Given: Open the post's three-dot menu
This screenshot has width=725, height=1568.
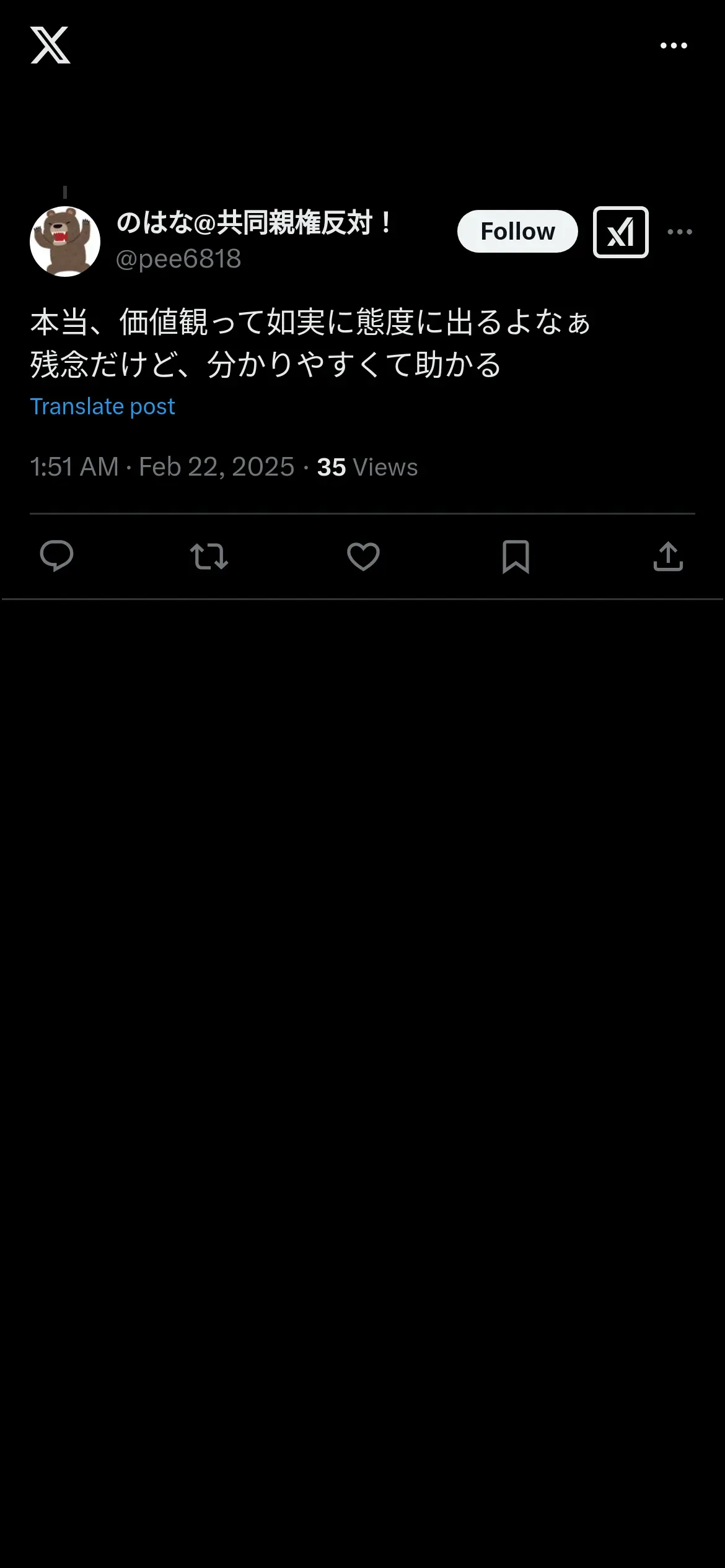Looking at the screenshot, I should [x=680, y=232].
